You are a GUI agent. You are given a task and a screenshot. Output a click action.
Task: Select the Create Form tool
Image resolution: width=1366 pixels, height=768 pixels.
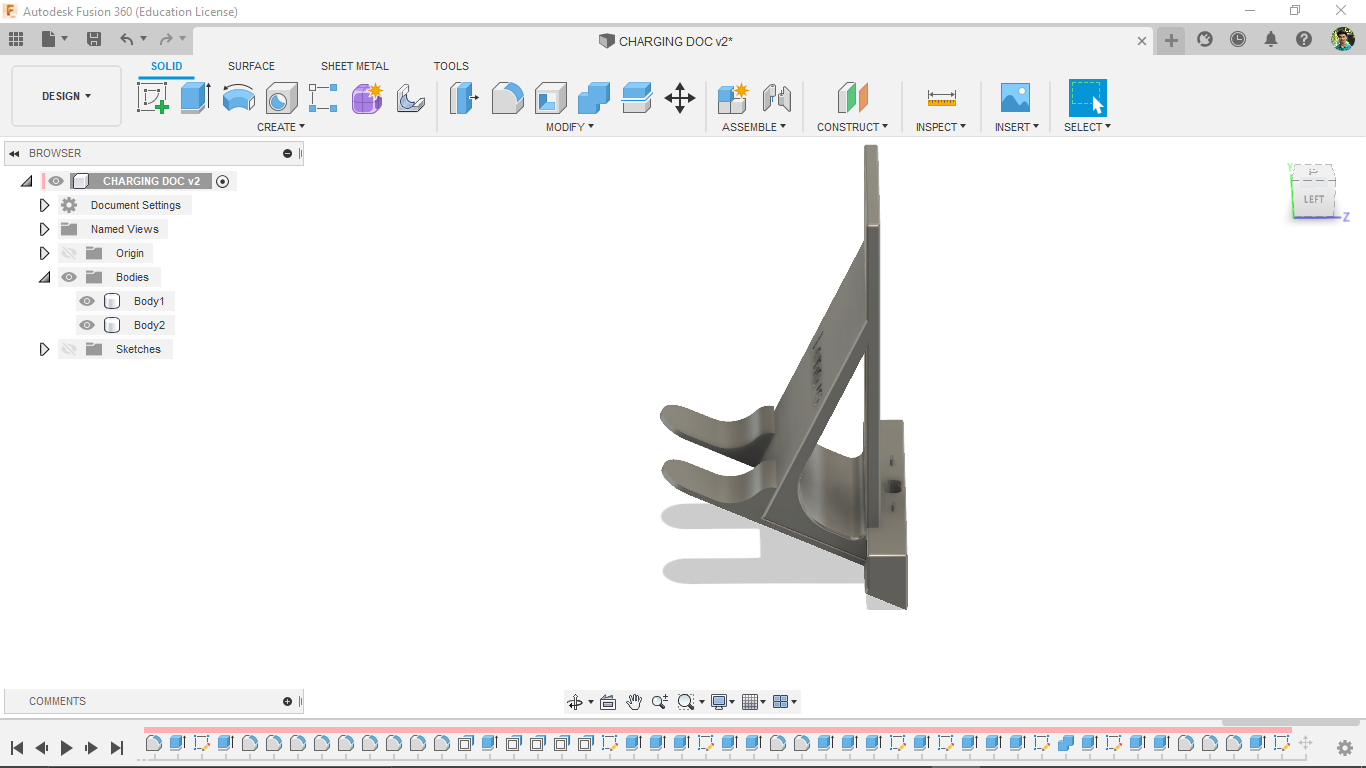pos(367,98)
